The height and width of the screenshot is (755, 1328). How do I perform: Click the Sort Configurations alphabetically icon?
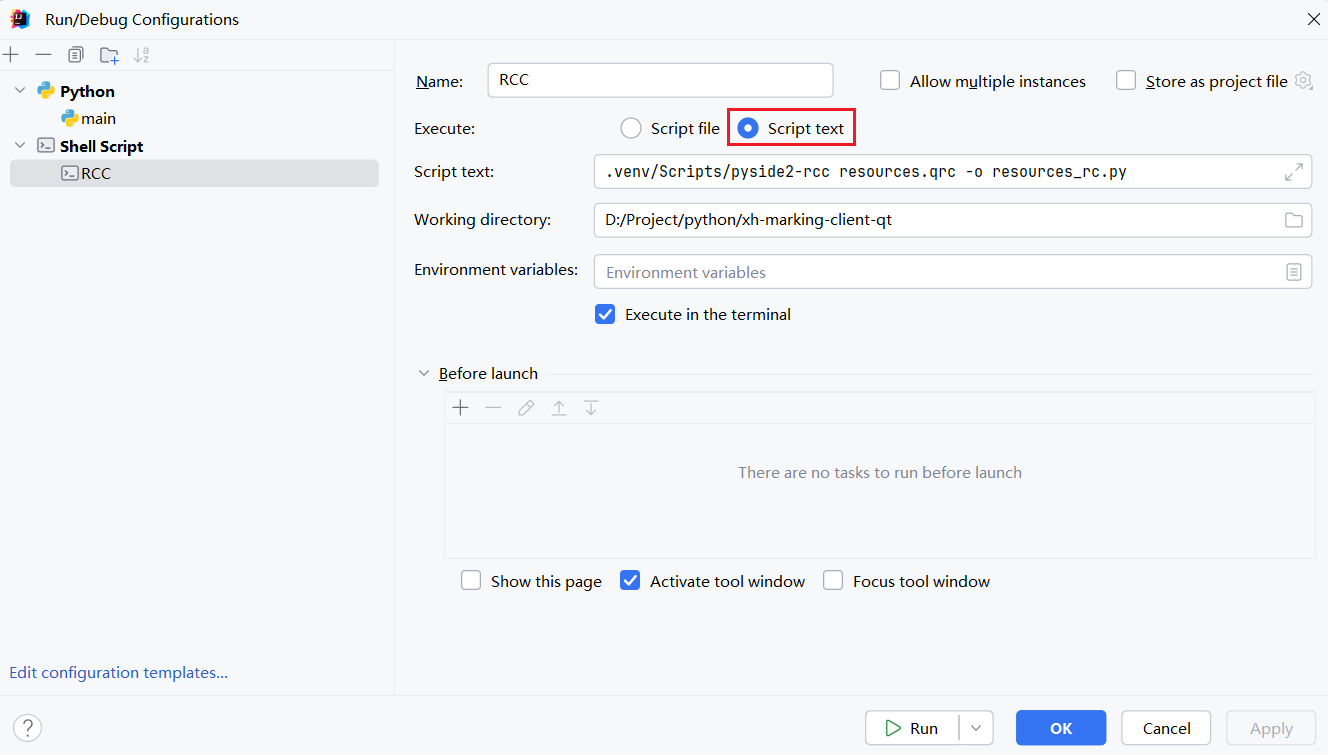pyautogui.click(x=142, y=55)
